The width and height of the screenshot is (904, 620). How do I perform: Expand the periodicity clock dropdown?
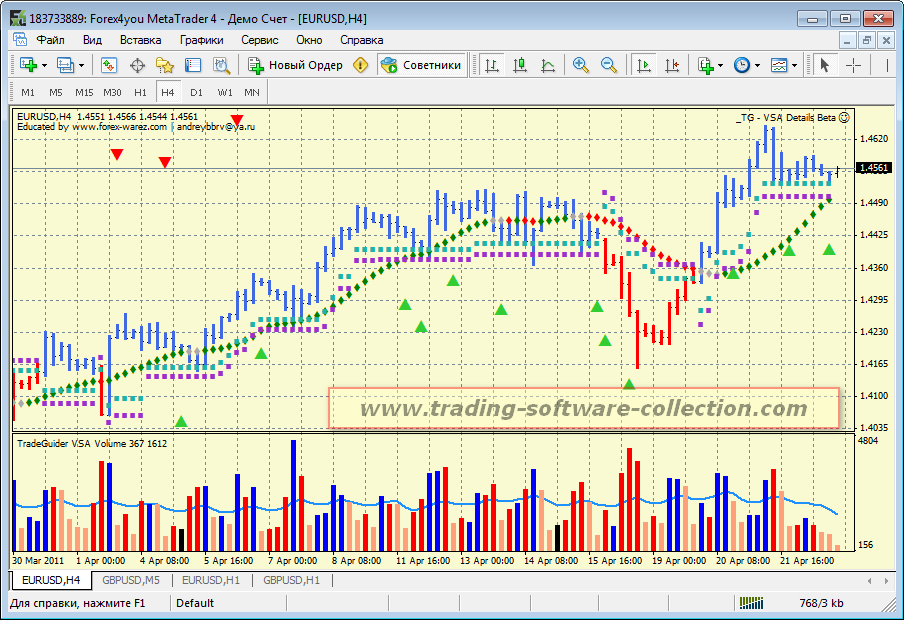pyautogui.click(x=758, y=65)
